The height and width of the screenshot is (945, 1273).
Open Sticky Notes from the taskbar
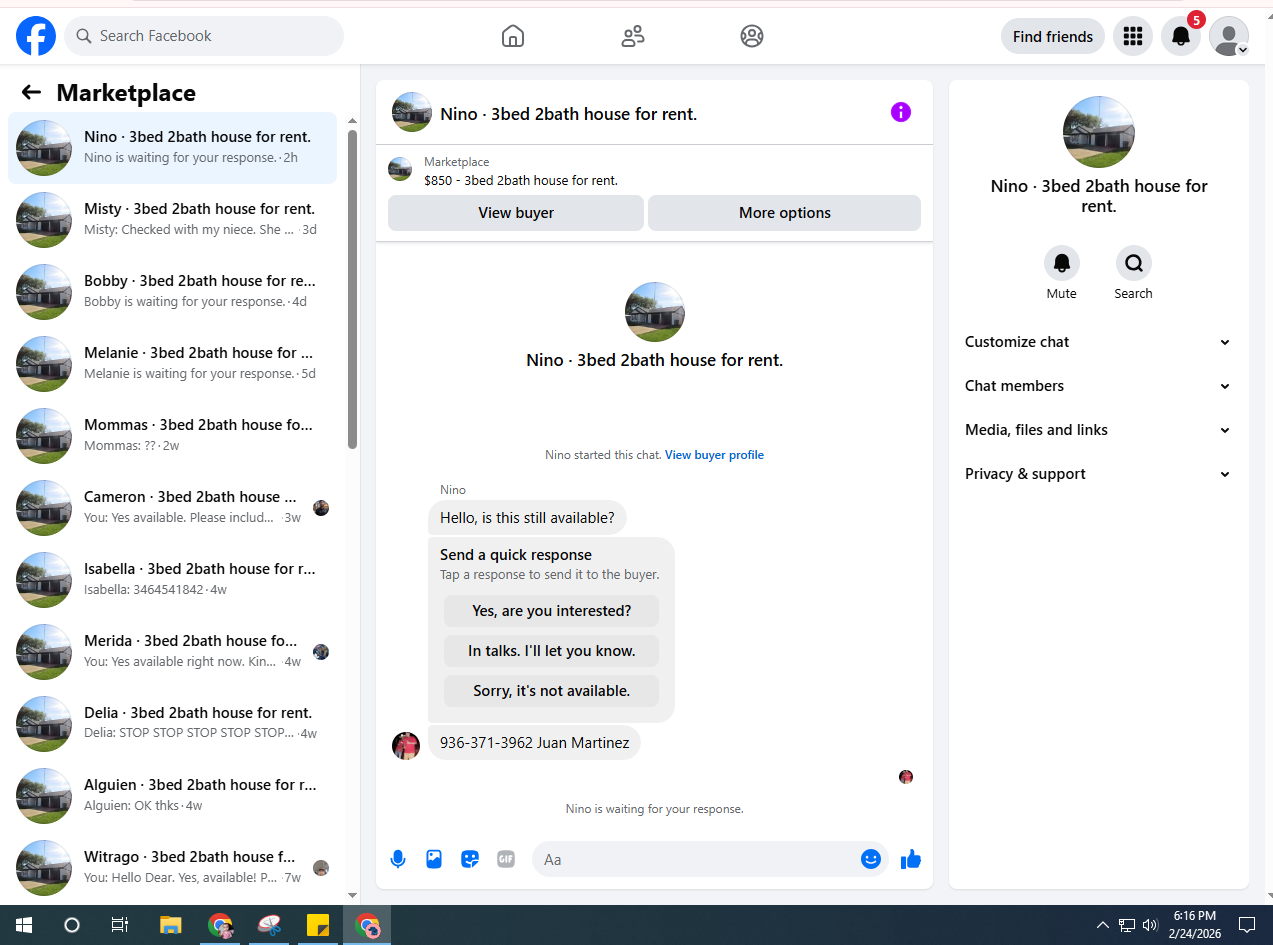point(318,925)
